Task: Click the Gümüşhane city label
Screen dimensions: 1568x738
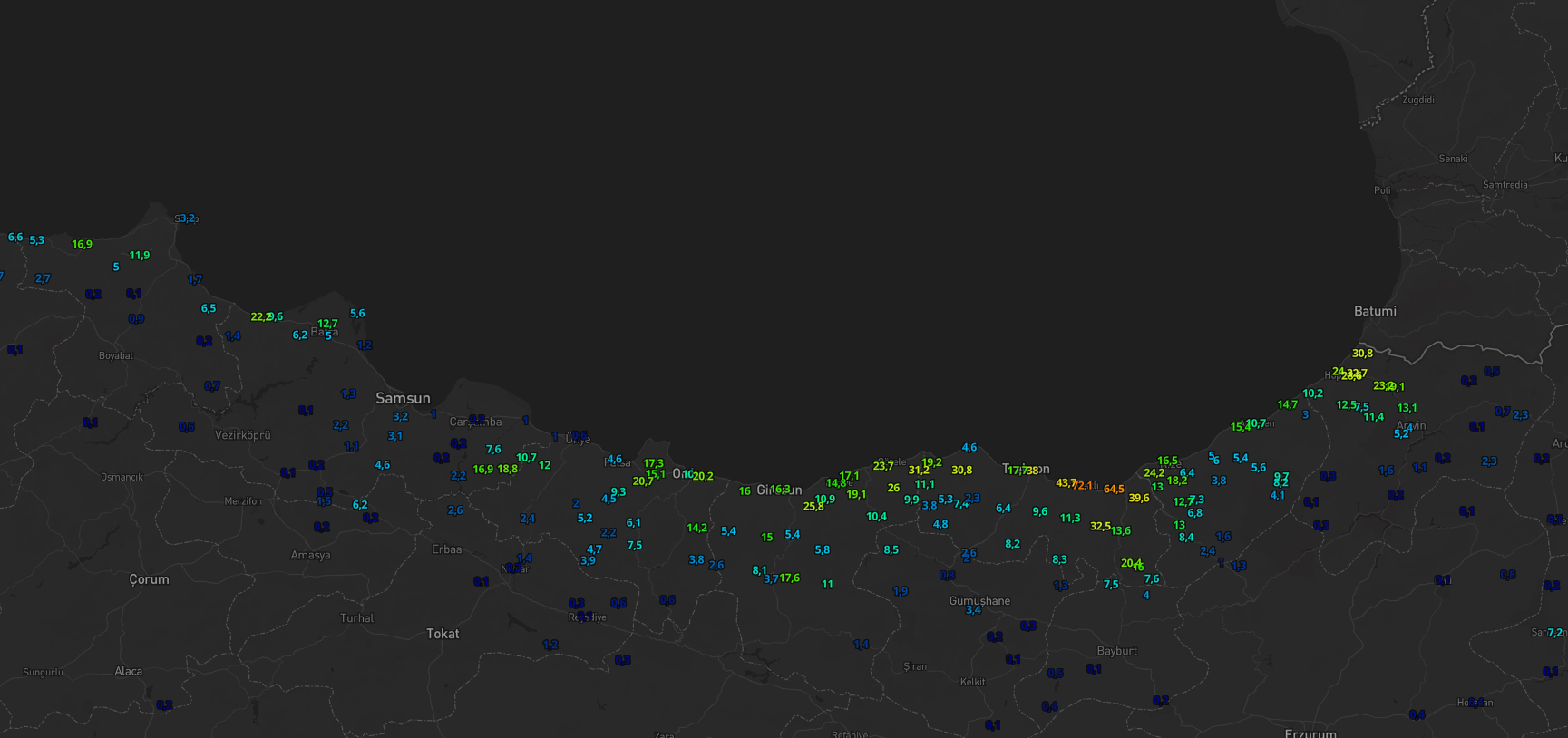Action: 979,601
